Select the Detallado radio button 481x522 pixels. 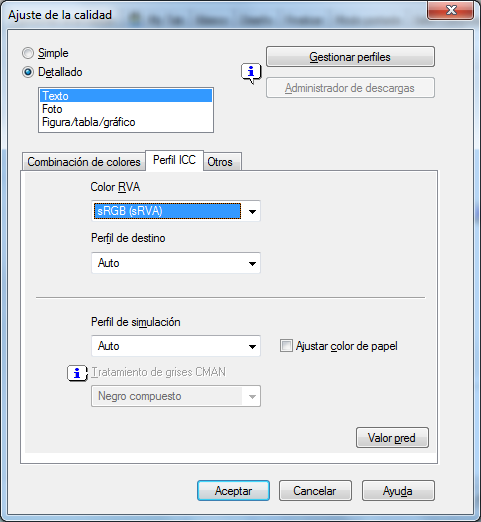(28, 72)
